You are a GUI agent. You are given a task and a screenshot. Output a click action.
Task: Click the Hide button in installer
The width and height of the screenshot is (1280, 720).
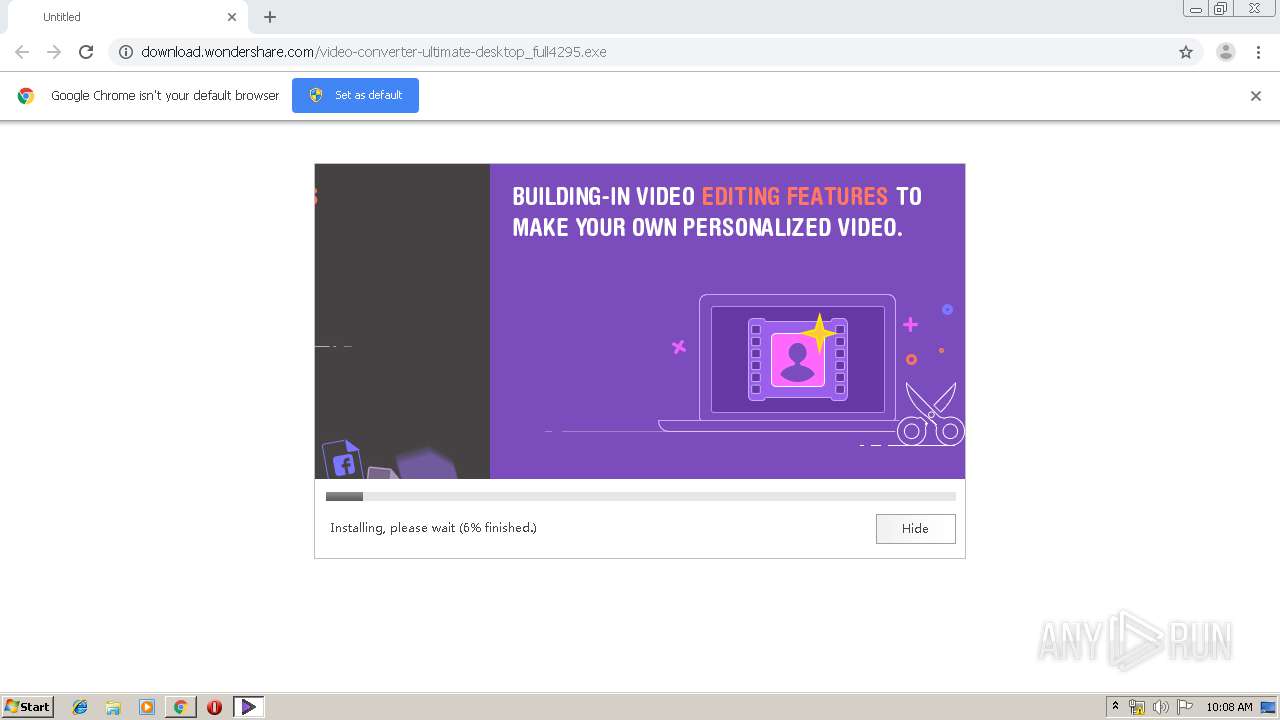[x=915, y=528]
